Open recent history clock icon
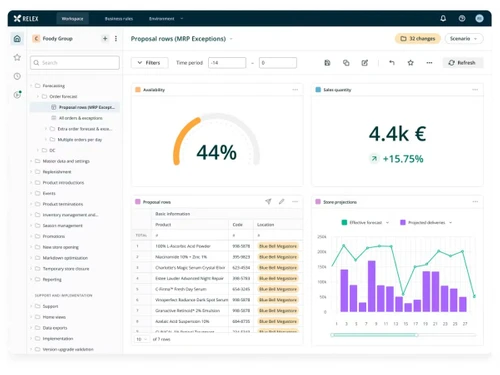 click(17, 76)
